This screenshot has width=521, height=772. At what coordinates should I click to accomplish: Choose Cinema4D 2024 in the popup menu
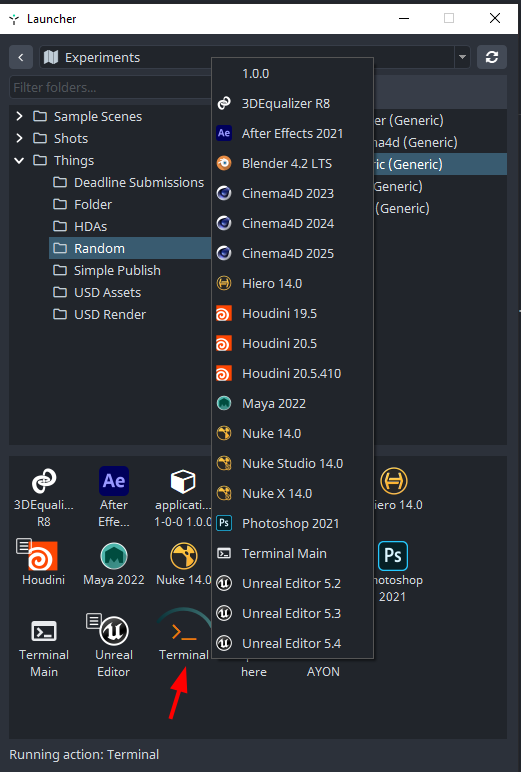pos(293,224)
